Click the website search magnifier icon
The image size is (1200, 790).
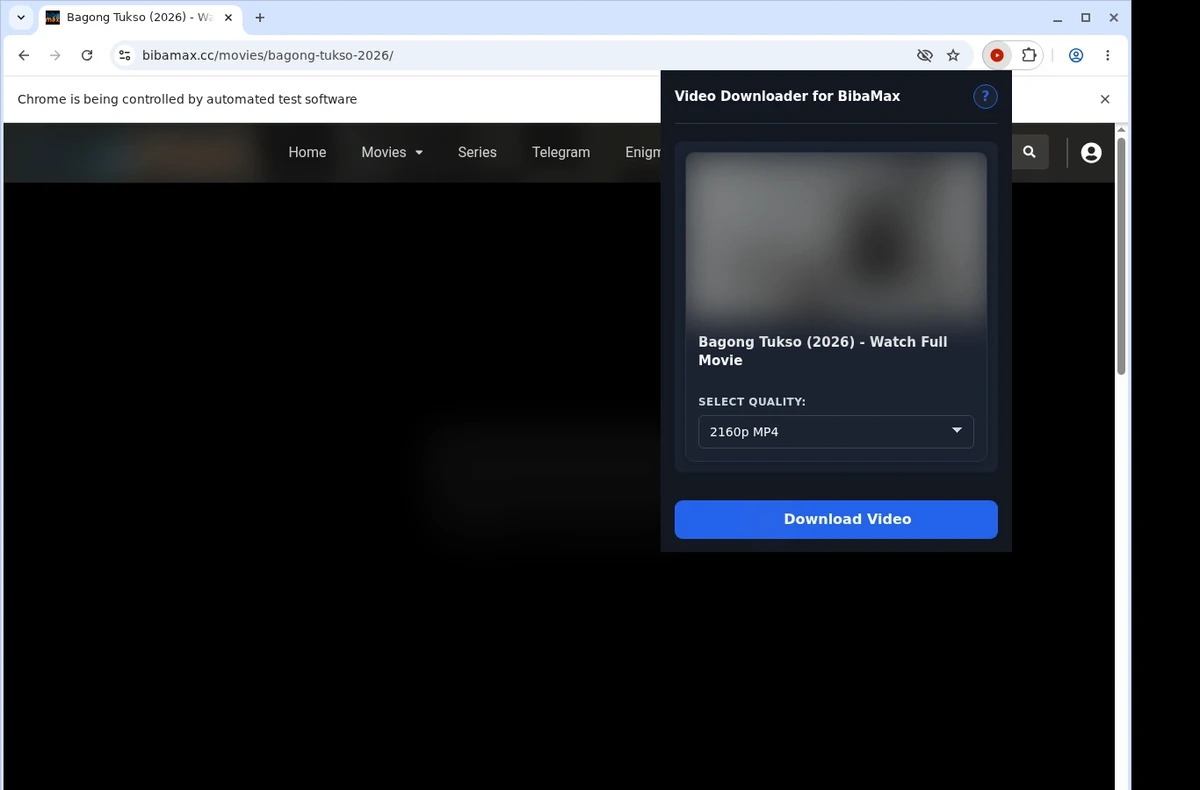coord(1029,152)
